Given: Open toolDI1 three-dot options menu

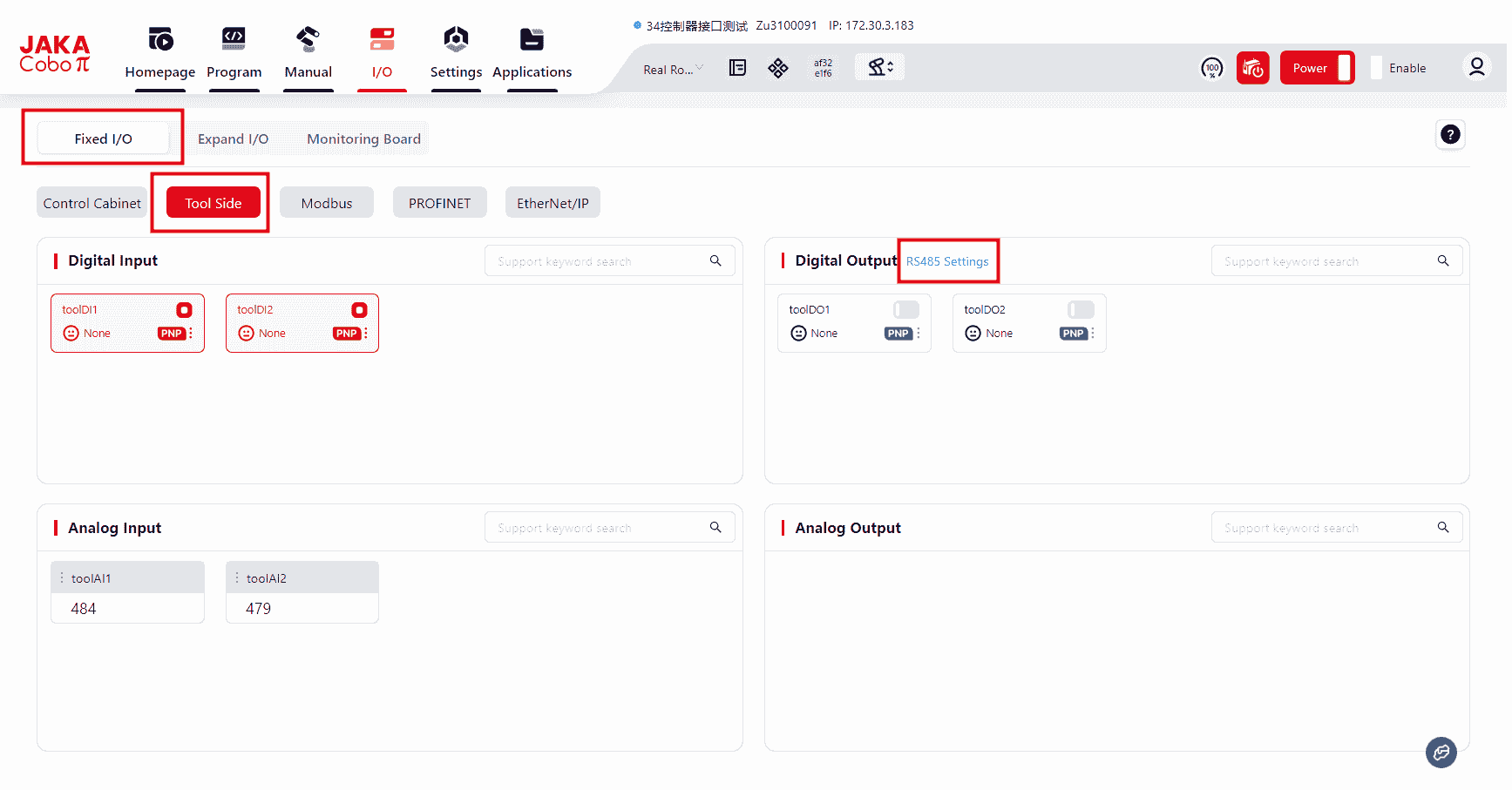Looking at the screenshot, I should pyautogui.click(x=191, y=334).
